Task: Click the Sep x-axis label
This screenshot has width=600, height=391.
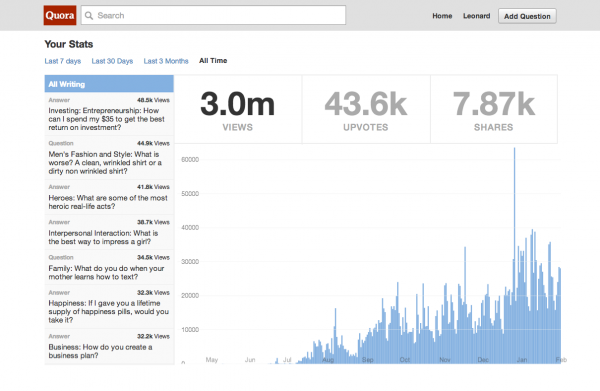Action: [x=368, y=360]
